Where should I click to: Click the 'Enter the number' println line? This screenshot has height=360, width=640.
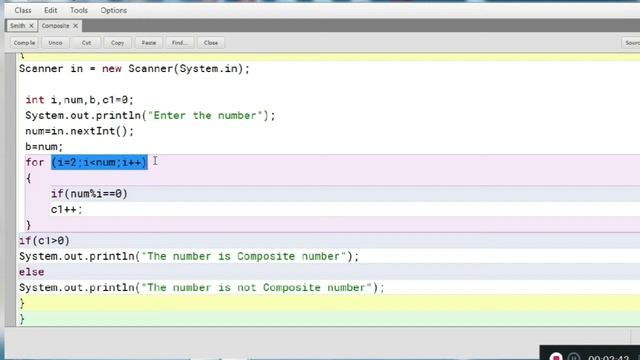tap(150, 116)
